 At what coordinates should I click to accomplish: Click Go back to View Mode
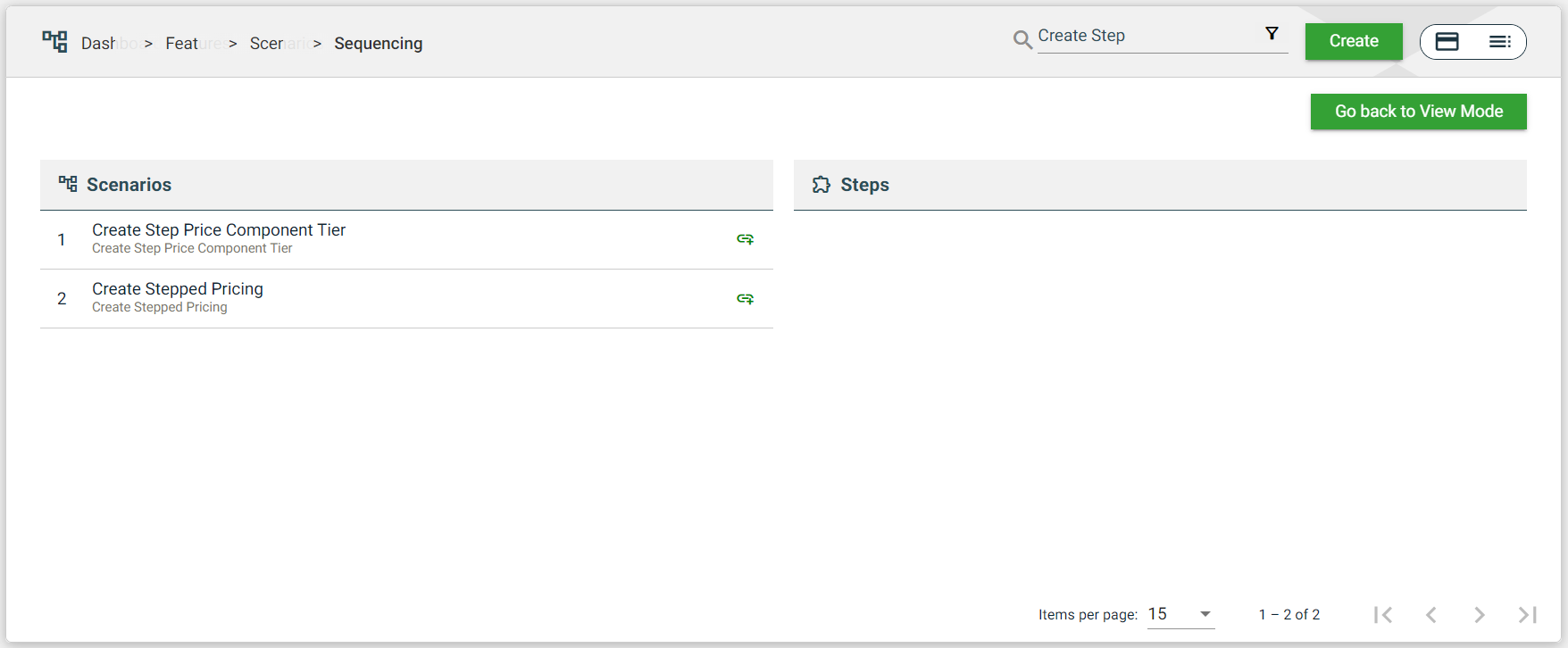click(1418, 112)
